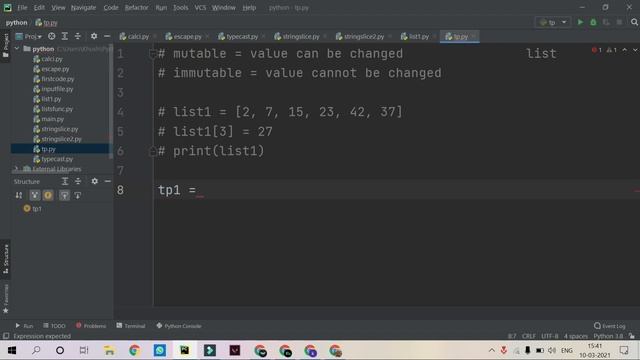640x360 pixels.
Task: Open the TODO tool window
Action: click(x=54, y=326)
